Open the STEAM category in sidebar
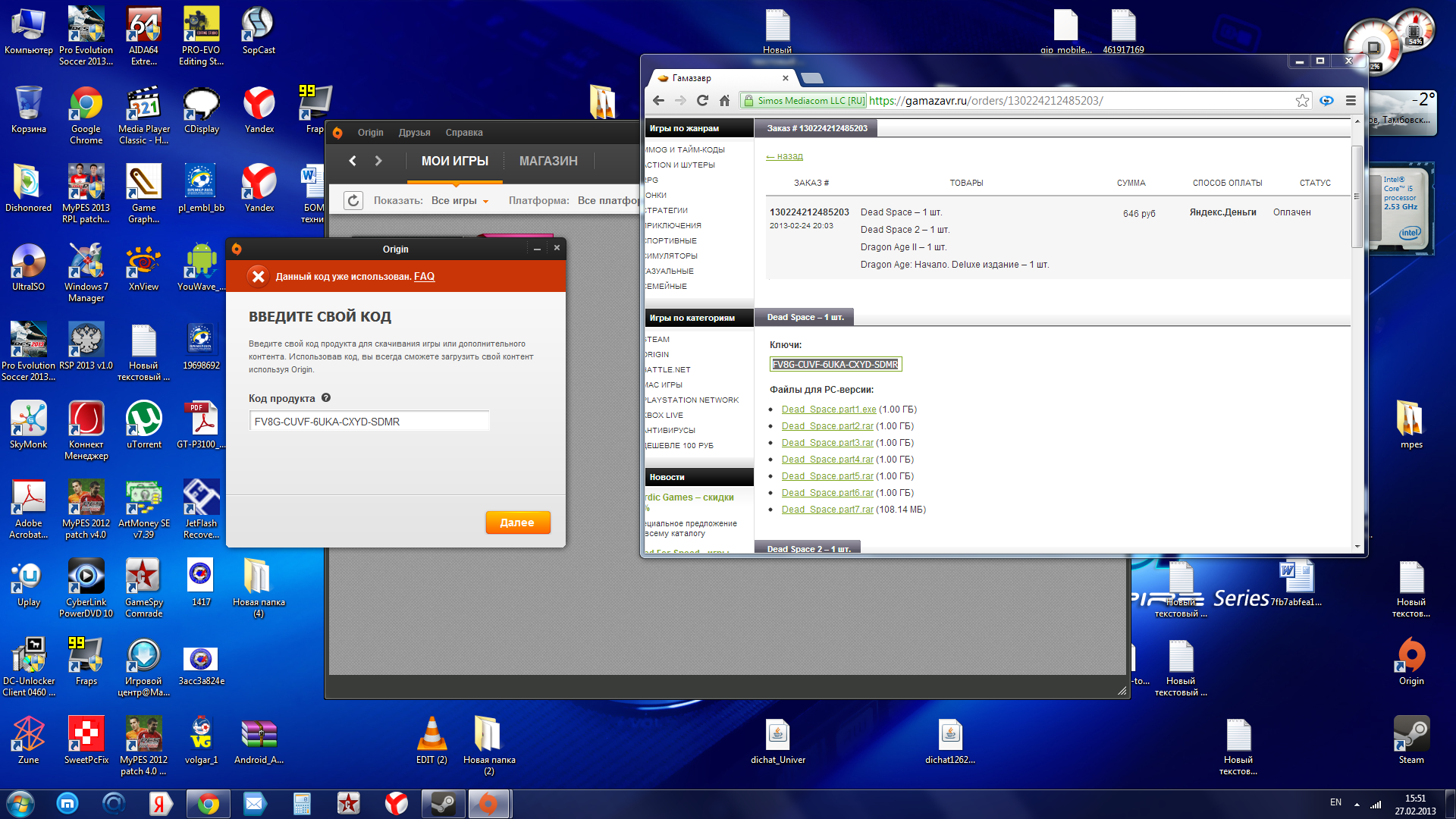 (x=657, y=340)
